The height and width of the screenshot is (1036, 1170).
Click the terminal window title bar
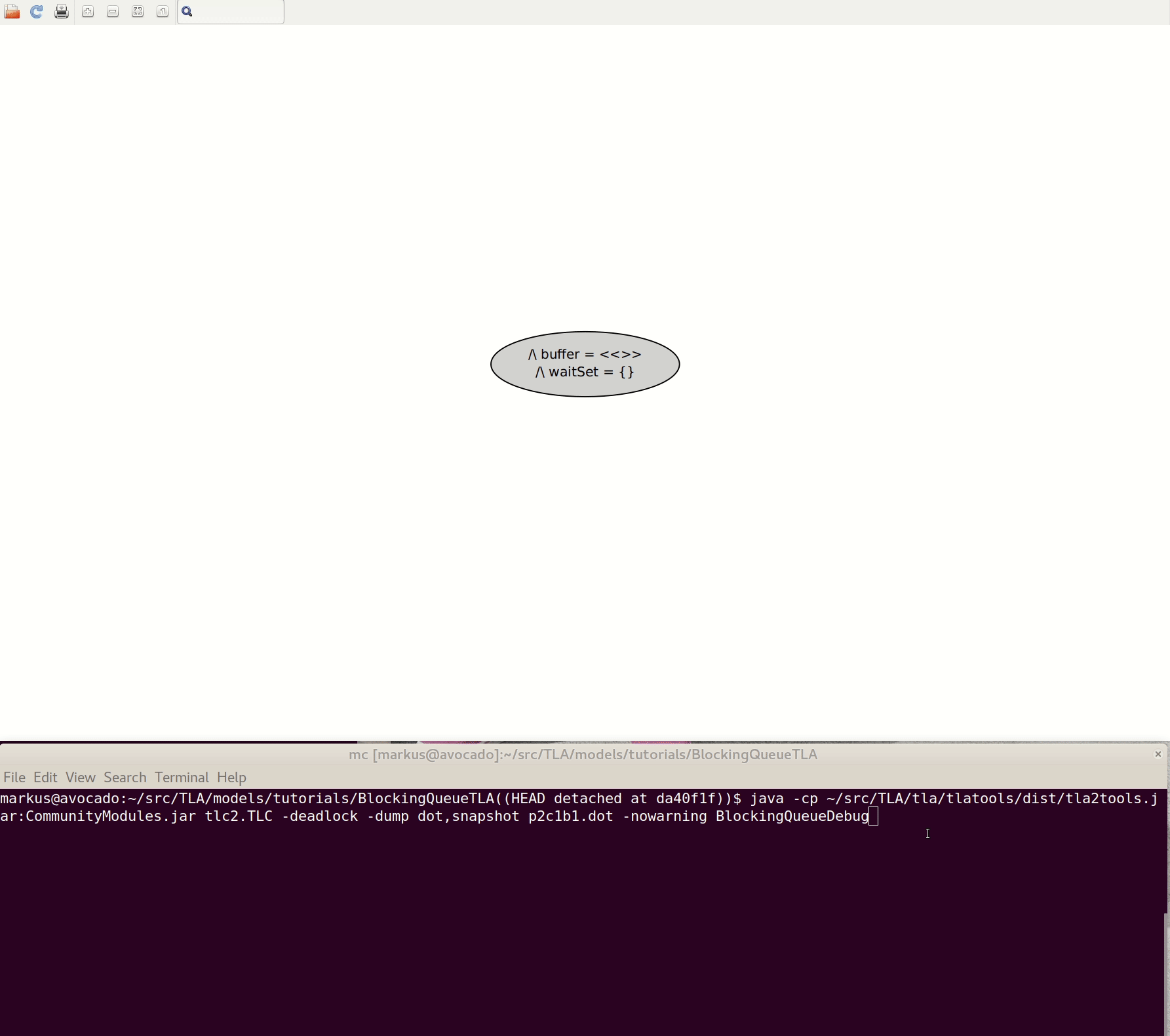pos(583,755)
